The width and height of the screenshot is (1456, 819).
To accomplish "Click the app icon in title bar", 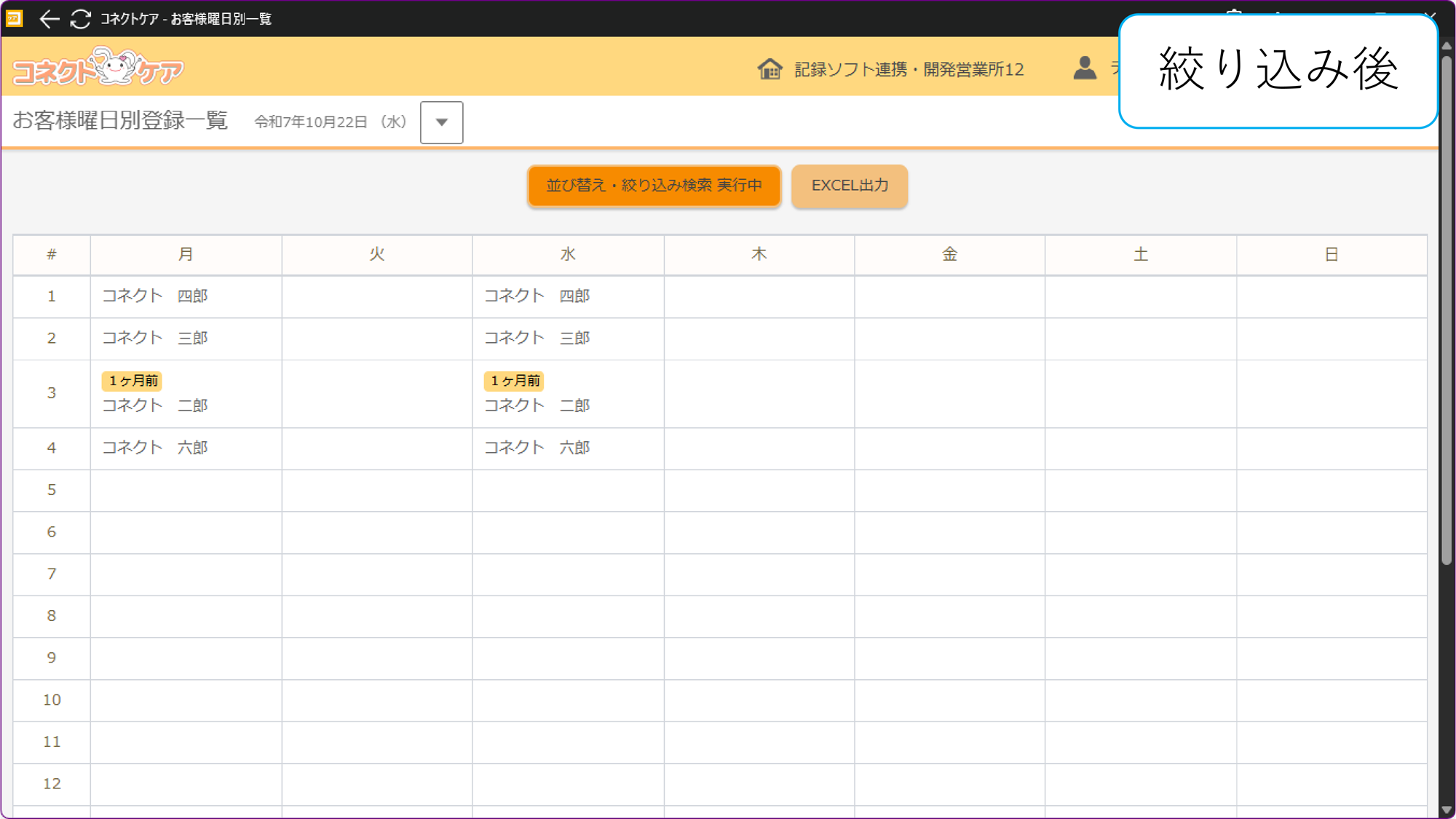I will (15, 18).
